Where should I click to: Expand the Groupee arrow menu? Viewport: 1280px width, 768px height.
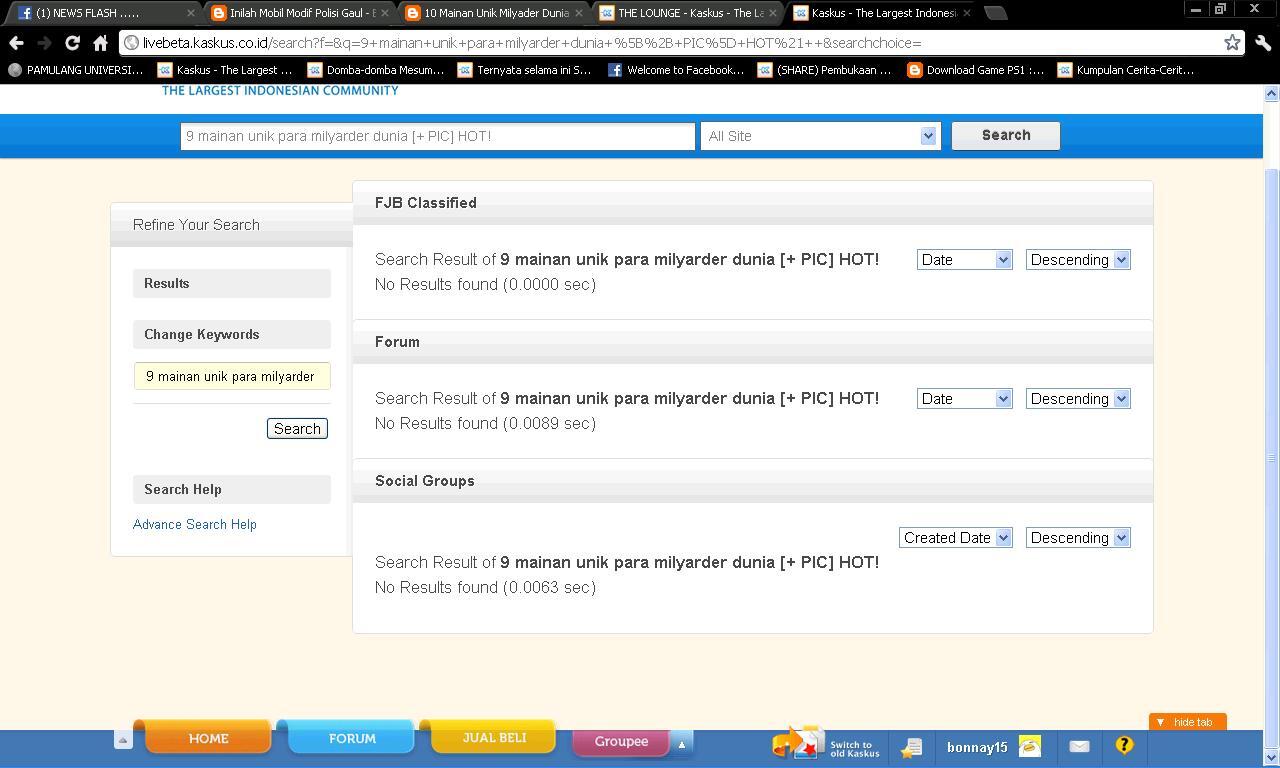point(682,744)
